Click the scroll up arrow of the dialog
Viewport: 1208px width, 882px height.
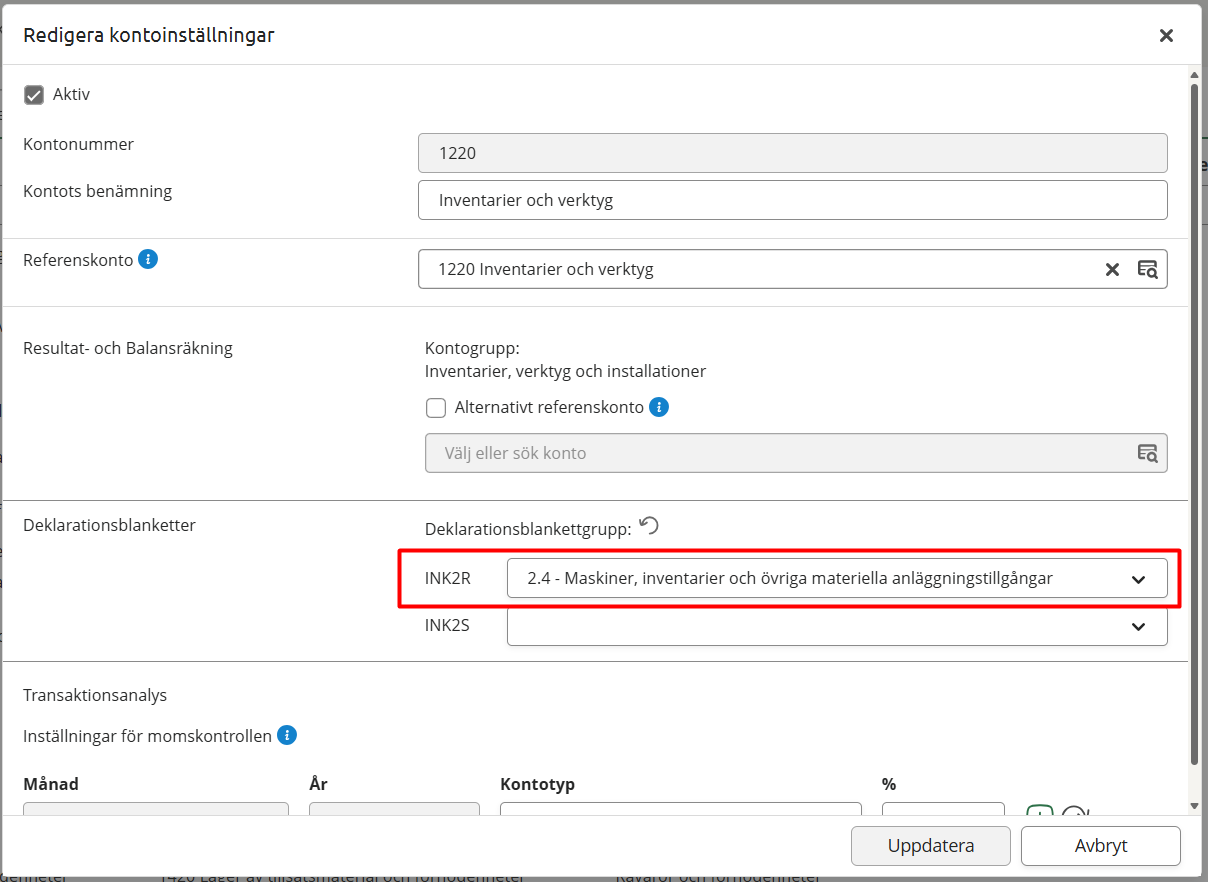point(1194,74)
